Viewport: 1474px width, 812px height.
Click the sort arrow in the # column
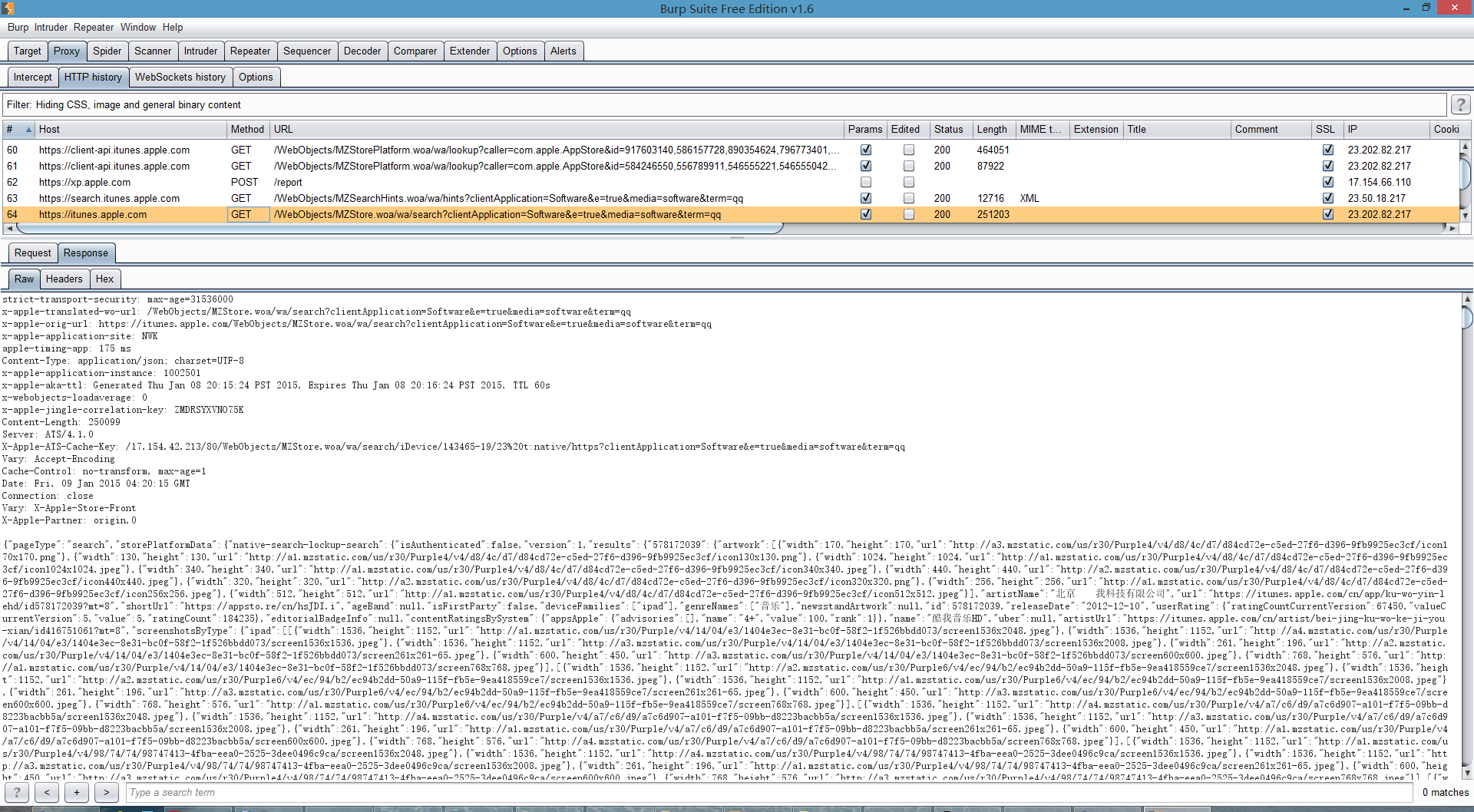(28, 130)
